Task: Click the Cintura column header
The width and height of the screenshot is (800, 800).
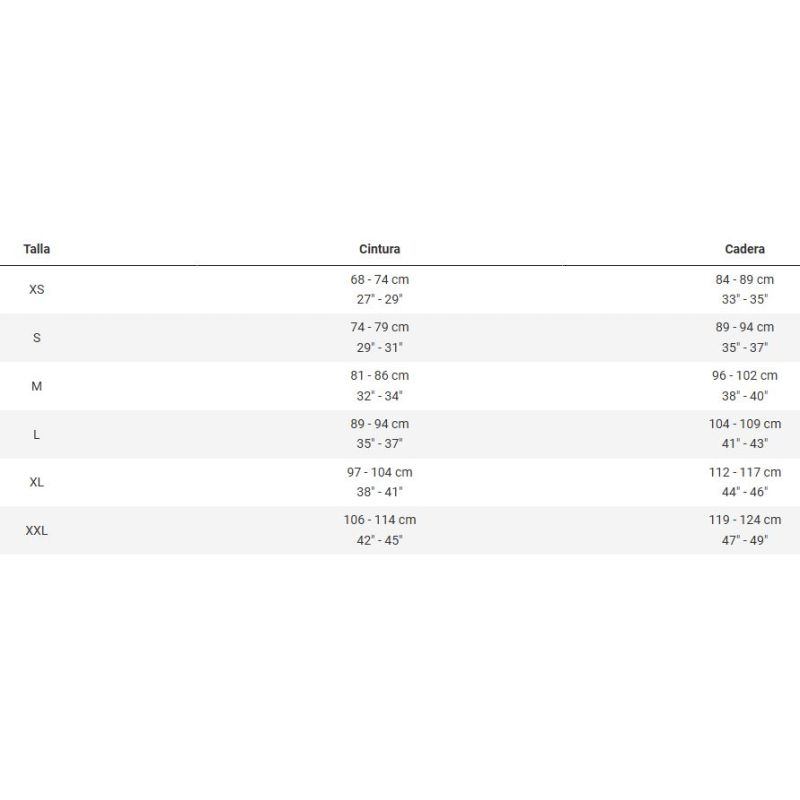Action: click(380, 249)
